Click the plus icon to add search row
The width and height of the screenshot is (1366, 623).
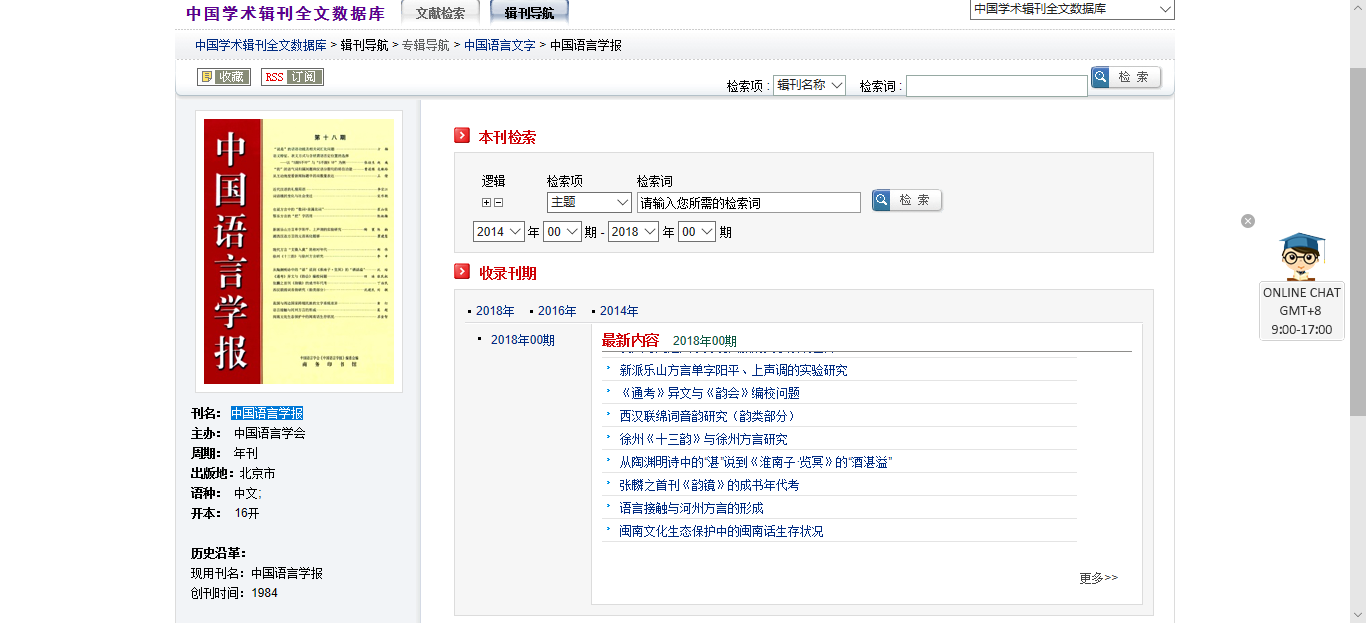[x=487, y=203]
